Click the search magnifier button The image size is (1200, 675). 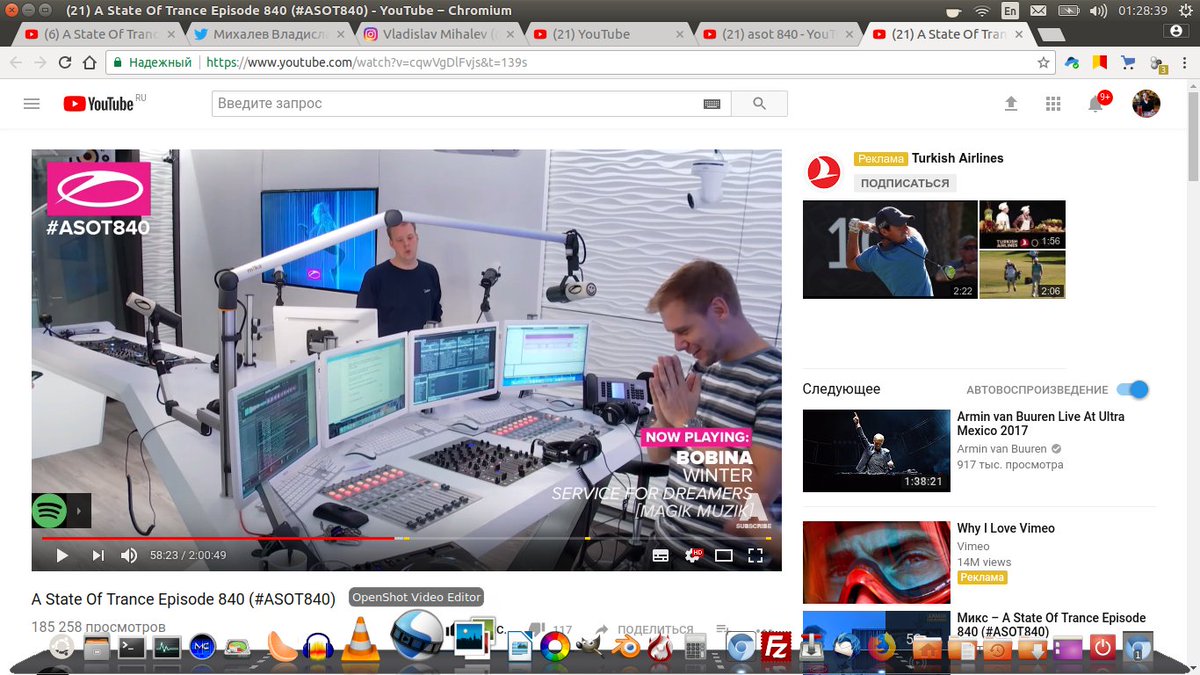(759, 104)
